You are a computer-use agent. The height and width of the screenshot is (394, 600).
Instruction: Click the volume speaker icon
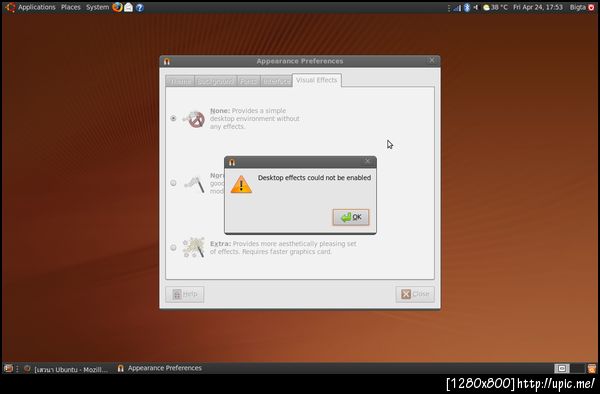click(x=476, y=7)
